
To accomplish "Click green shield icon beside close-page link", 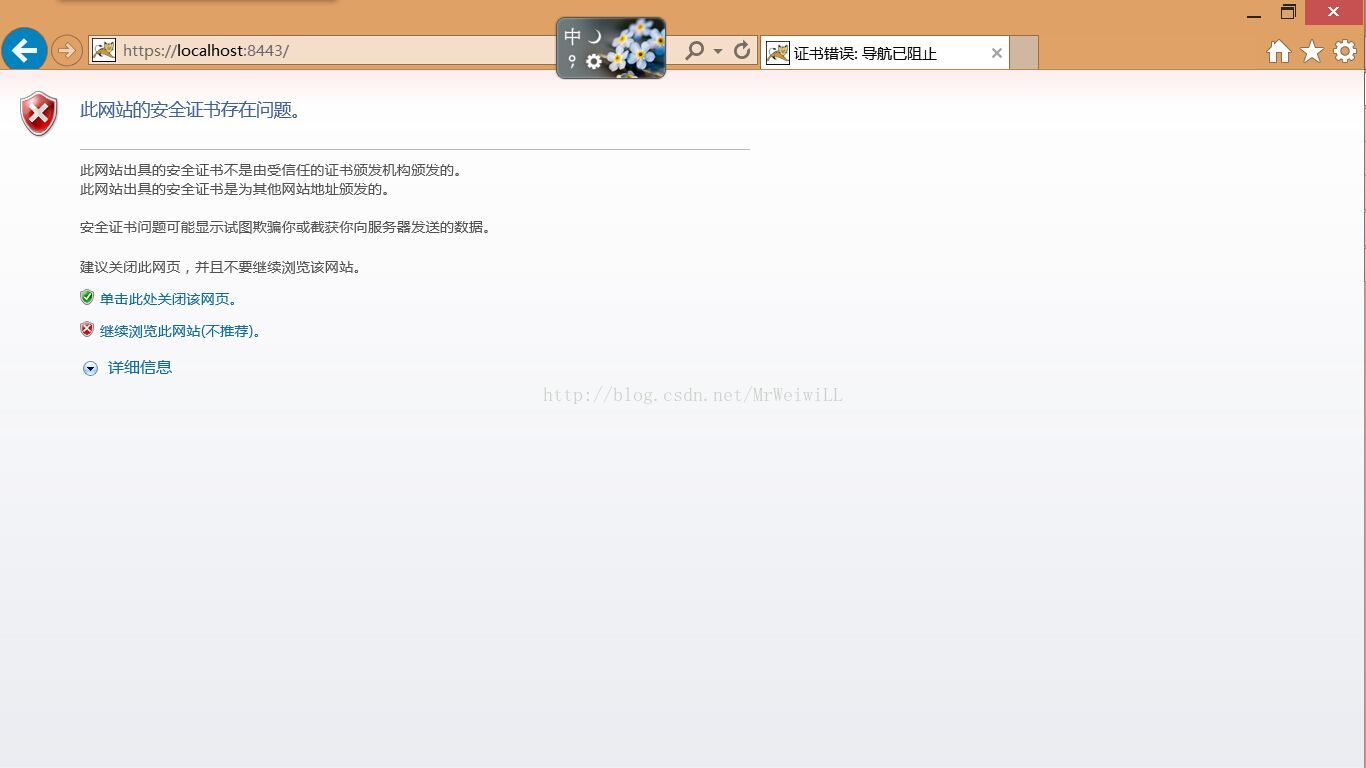I will (x=87, y=297).
